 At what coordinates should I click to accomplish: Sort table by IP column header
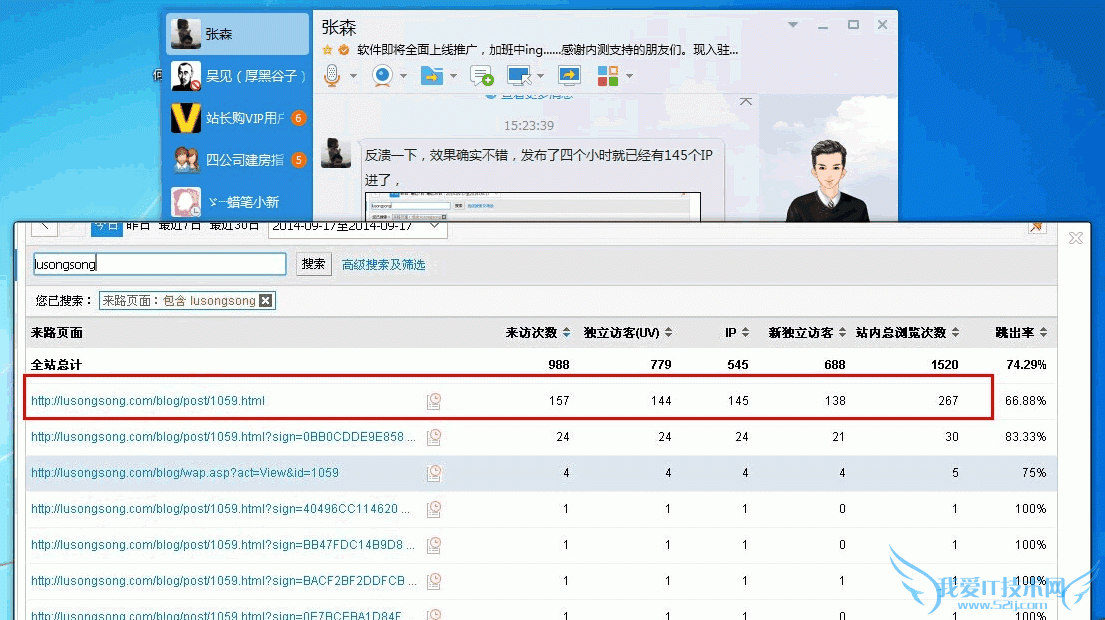tap(737, 333)
